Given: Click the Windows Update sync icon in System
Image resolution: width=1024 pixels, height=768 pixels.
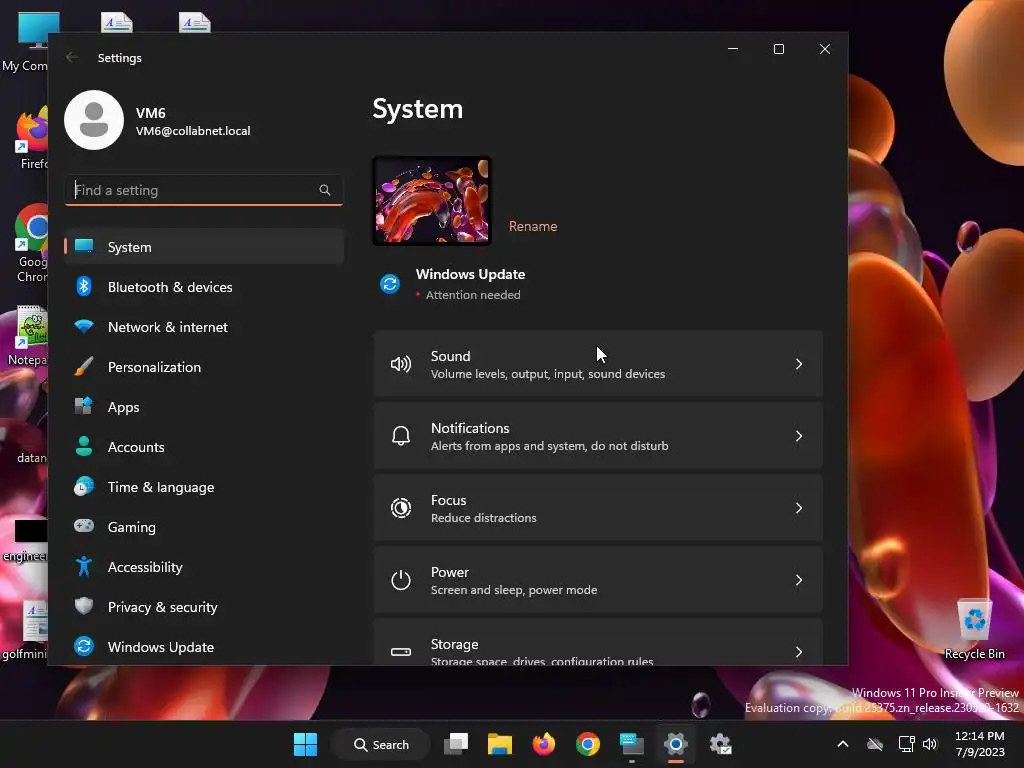Looking at the screenshot, I should point(390,284).
